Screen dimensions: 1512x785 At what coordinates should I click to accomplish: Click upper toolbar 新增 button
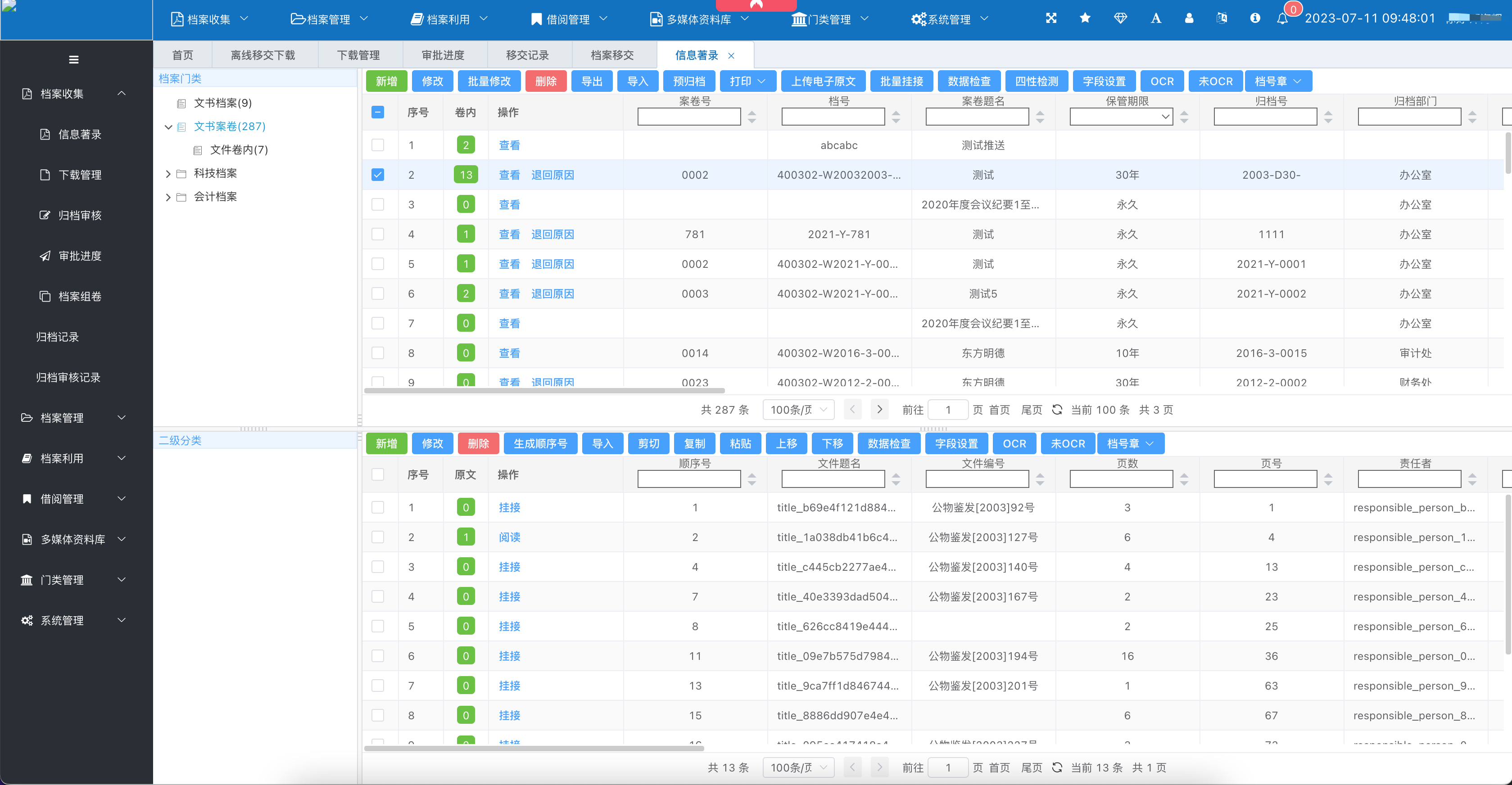click(x=386, y=81)
